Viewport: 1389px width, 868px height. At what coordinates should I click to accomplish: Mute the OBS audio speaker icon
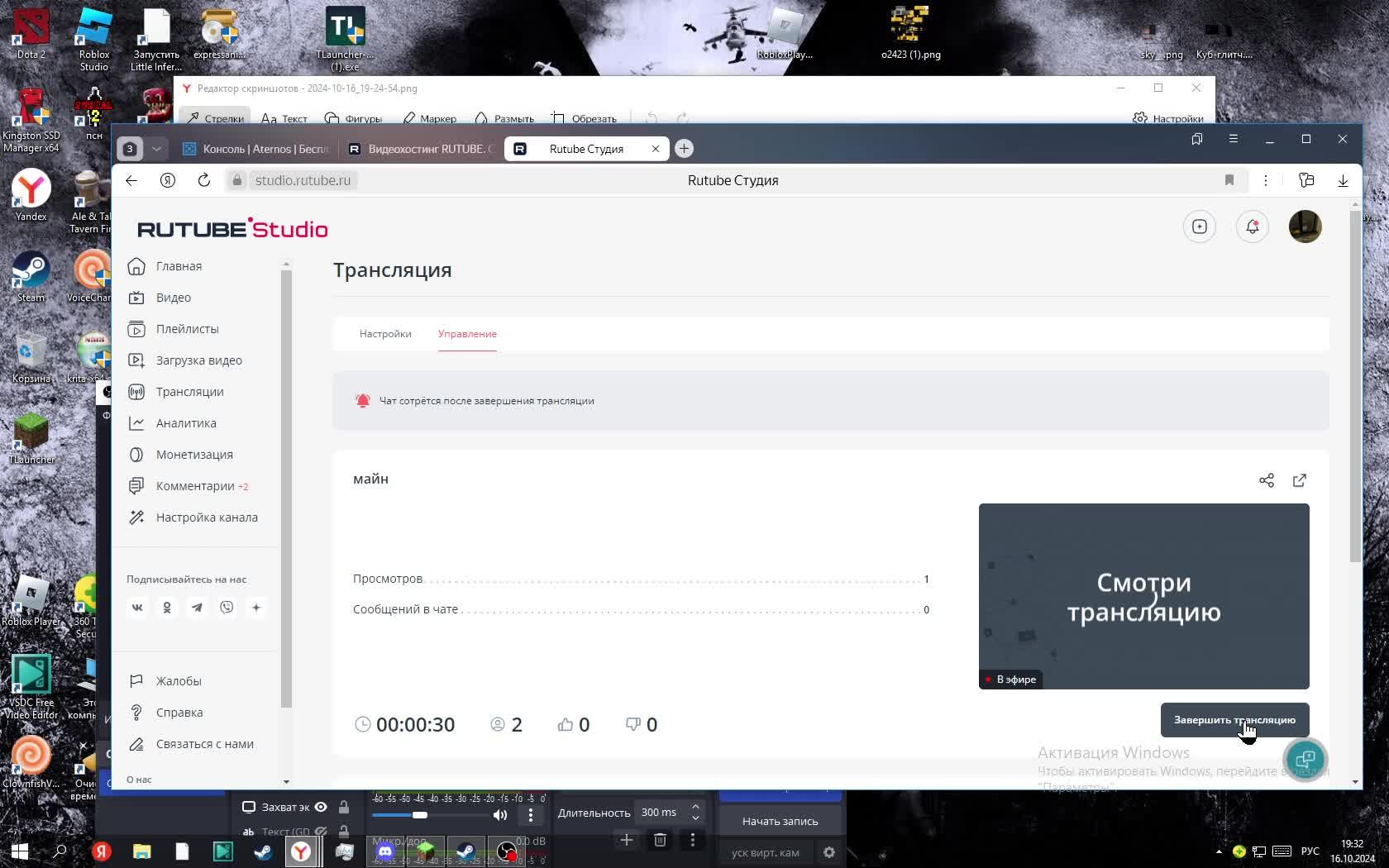pyautogui.click(x=500, y=815)
